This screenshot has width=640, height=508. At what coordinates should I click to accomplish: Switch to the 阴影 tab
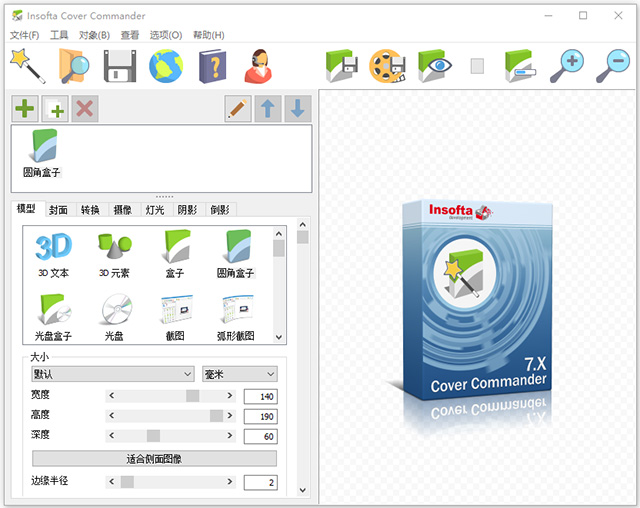pyautogui.click(x=187, y=210)
